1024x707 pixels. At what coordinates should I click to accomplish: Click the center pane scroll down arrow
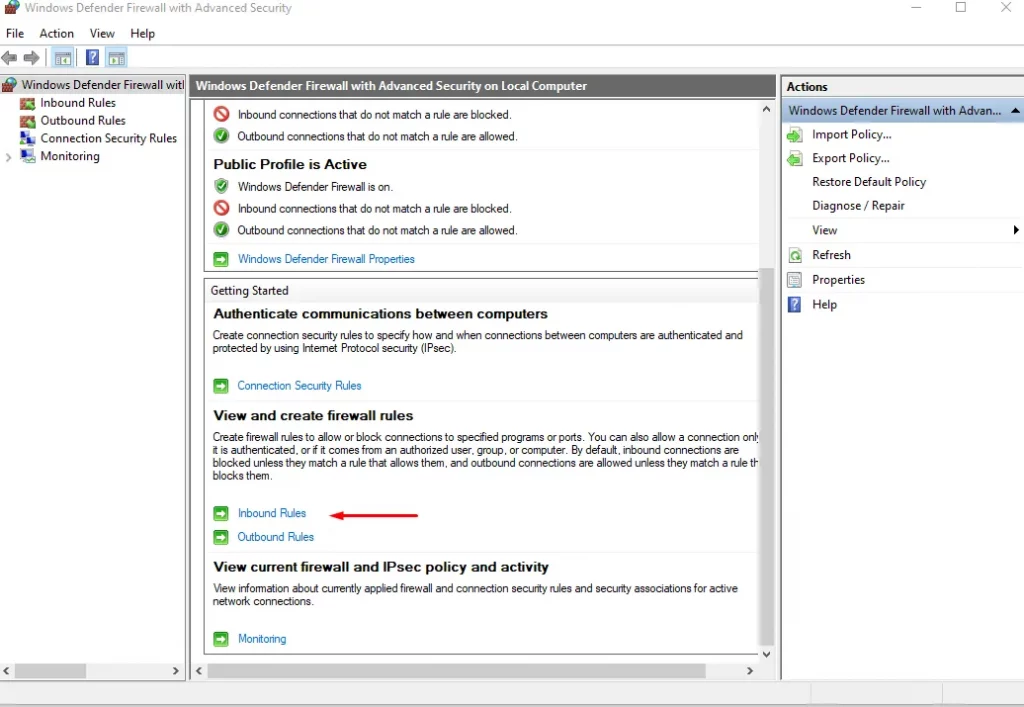766,654
